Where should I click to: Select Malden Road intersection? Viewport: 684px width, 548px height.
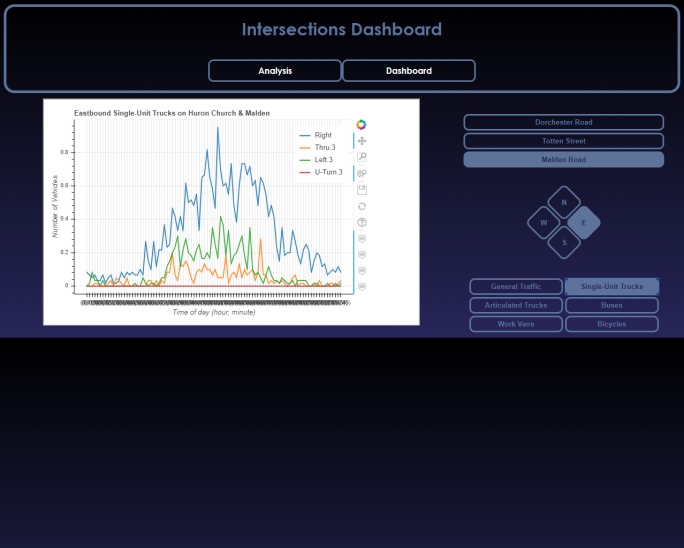point(564,160)
